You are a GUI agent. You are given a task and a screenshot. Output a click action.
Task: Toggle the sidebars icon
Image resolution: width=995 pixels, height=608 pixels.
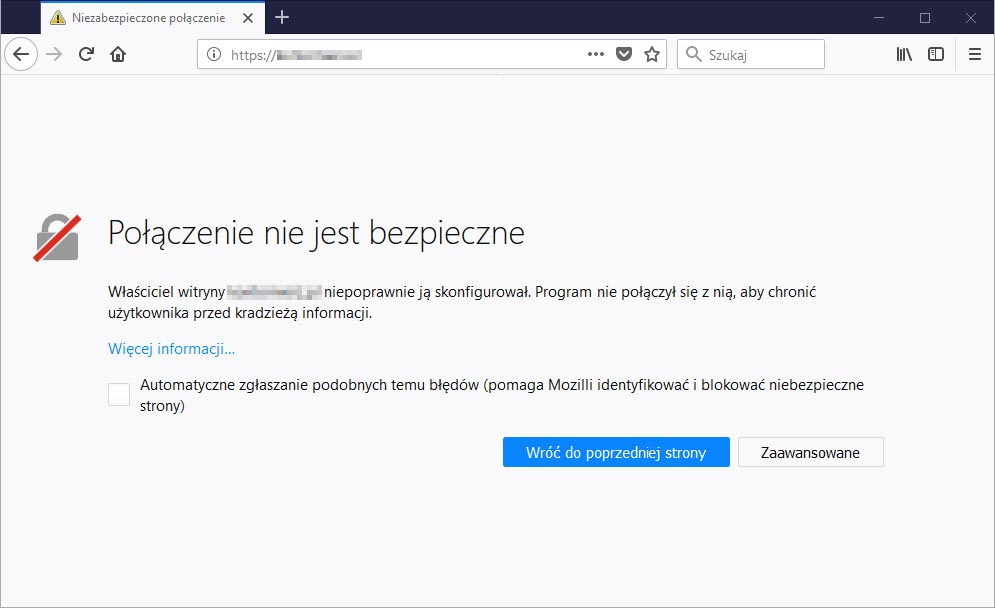pyautogui.click(x=936, y=54)
